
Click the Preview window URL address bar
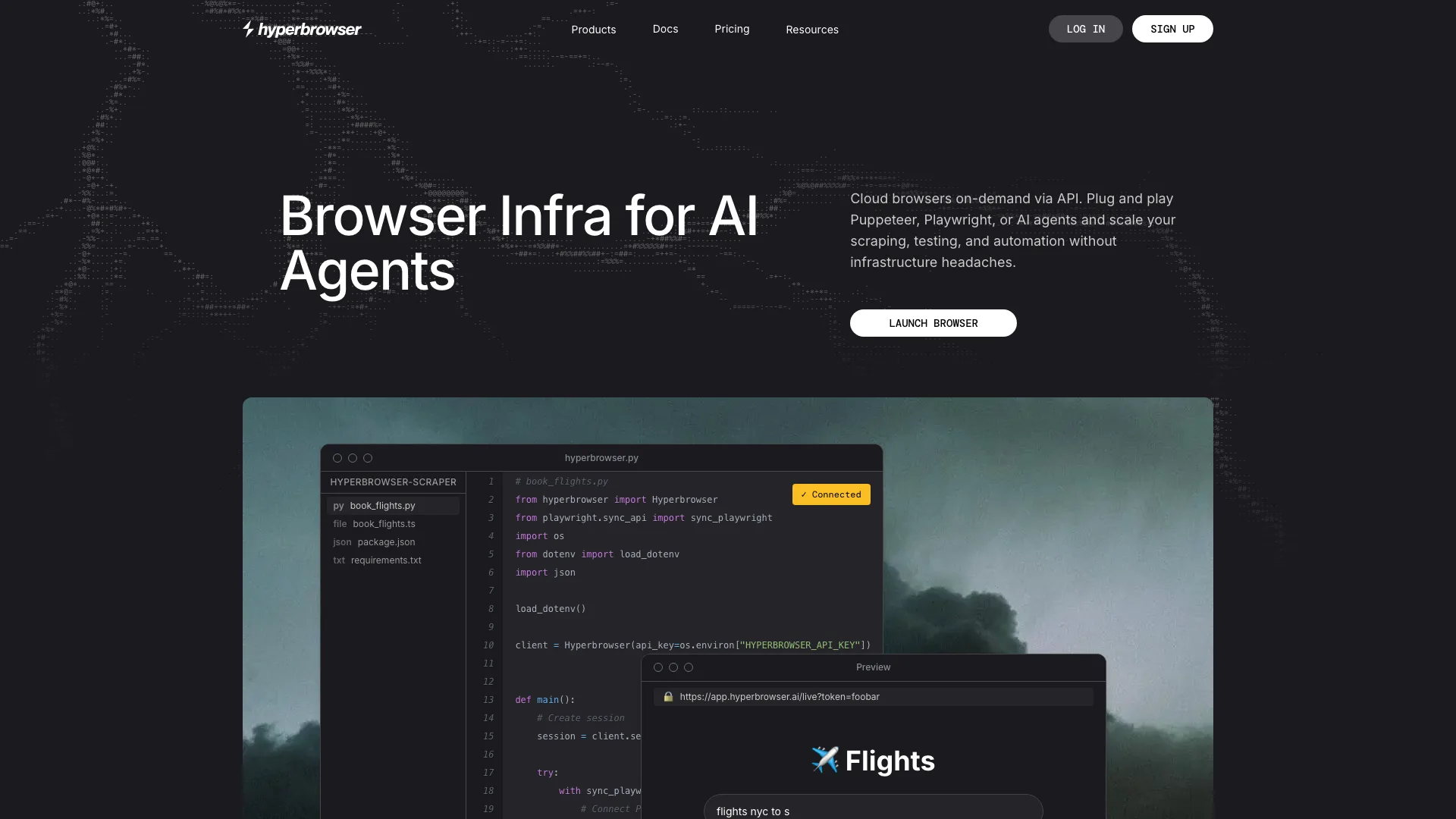pyautogui.click(x=874, y=697)
